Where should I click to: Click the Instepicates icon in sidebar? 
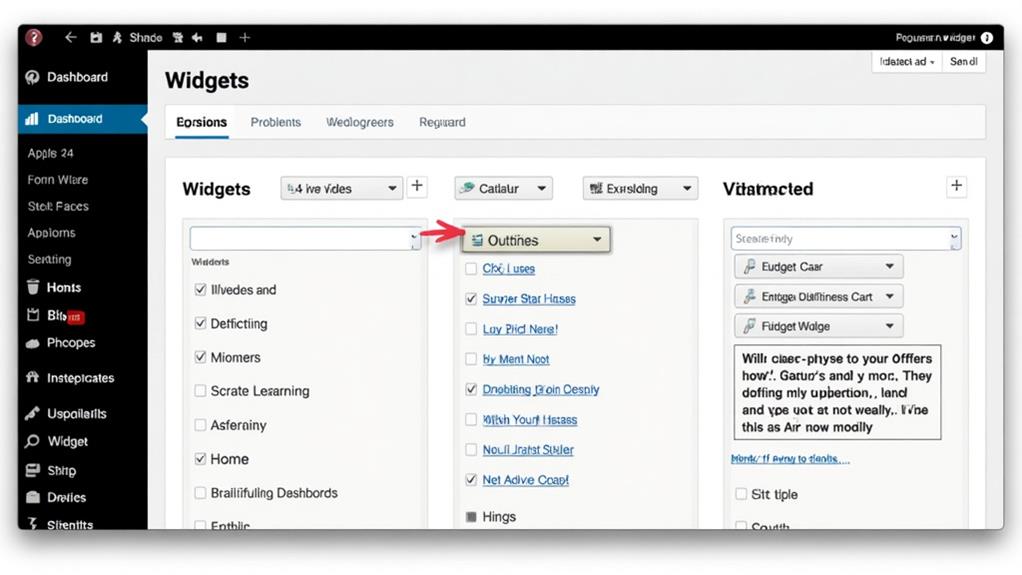pyautogui.click(x=33, y=377)
